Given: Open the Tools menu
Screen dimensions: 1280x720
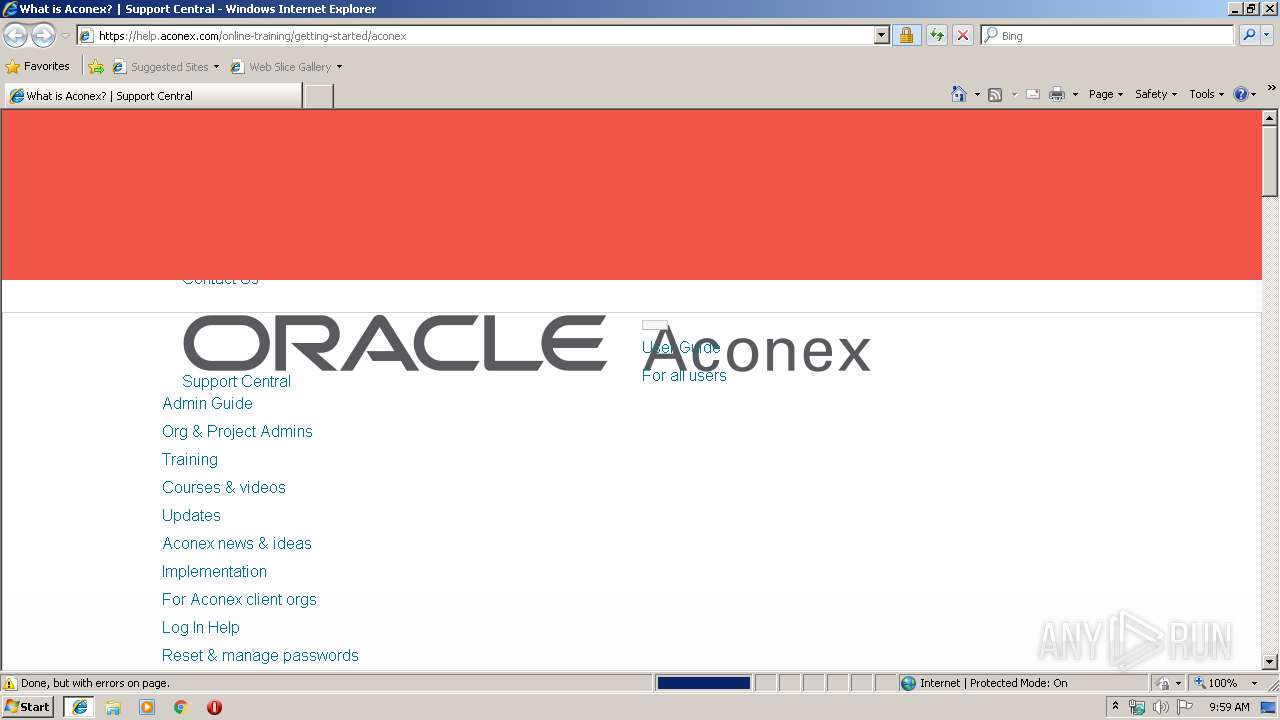Looking at the screenshot, I should 1206,94.
